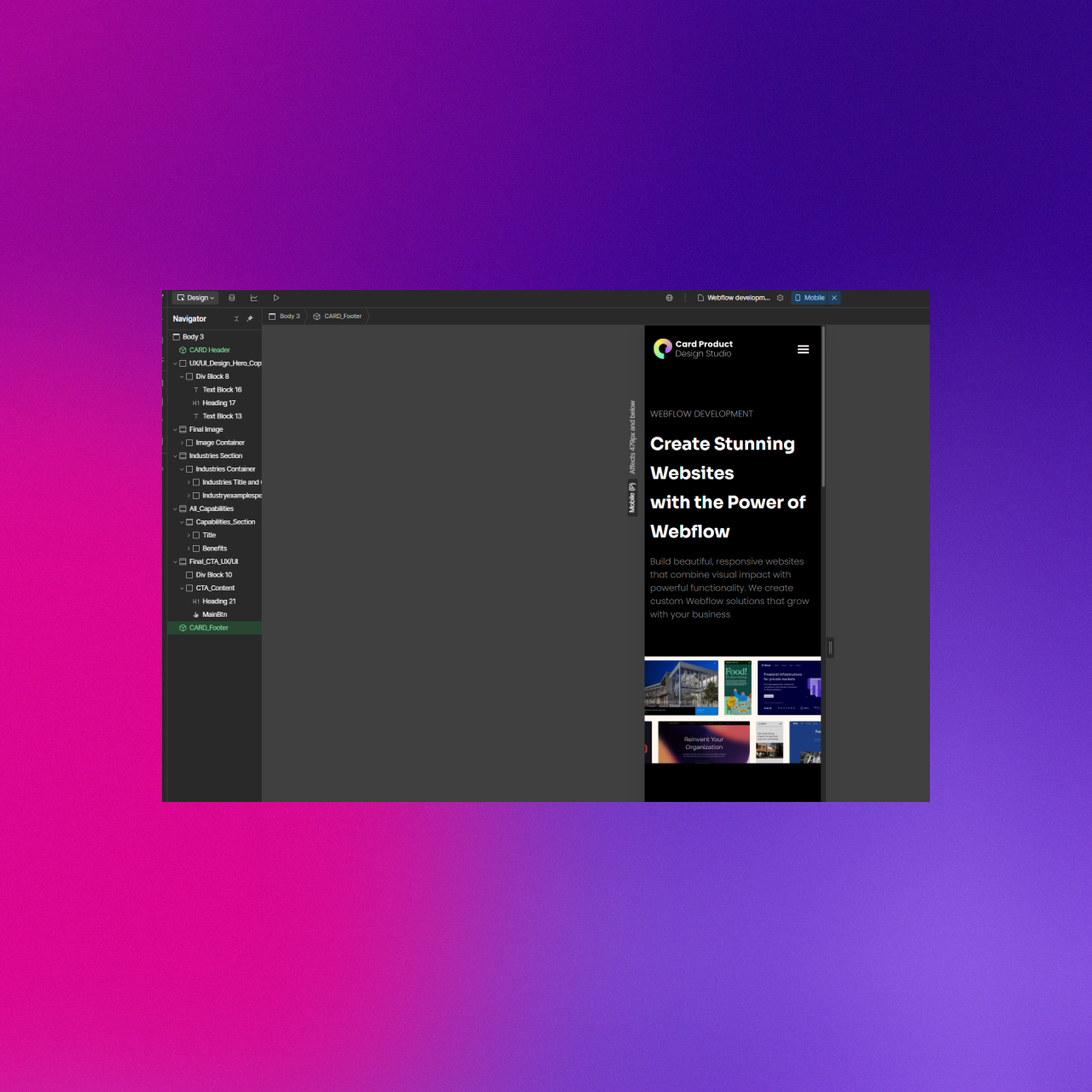Image resolution: width=1092 pixels, height=1092 pixels.
Task: Click Reinvent Your Organization thumbnail
Action: coord(703,742)
